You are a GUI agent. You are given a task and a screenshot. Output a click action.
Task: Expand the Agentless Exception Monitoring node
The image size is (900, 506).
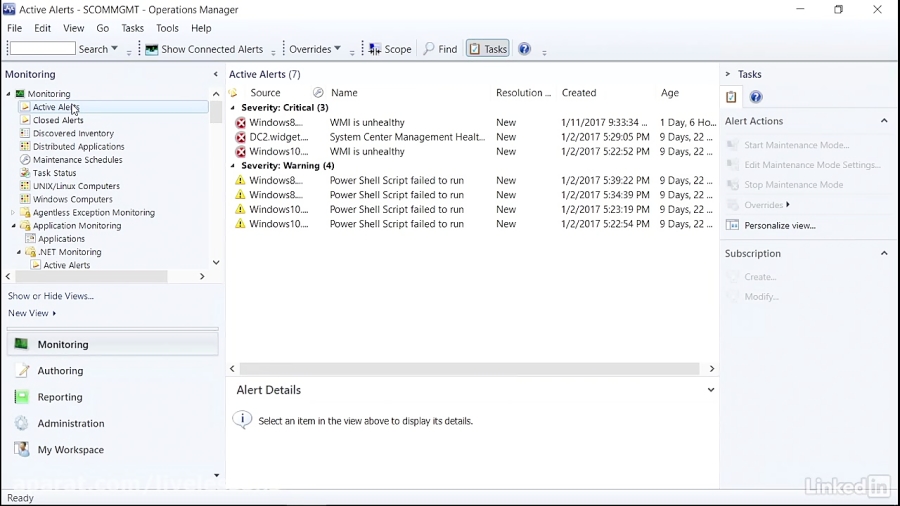13,213
